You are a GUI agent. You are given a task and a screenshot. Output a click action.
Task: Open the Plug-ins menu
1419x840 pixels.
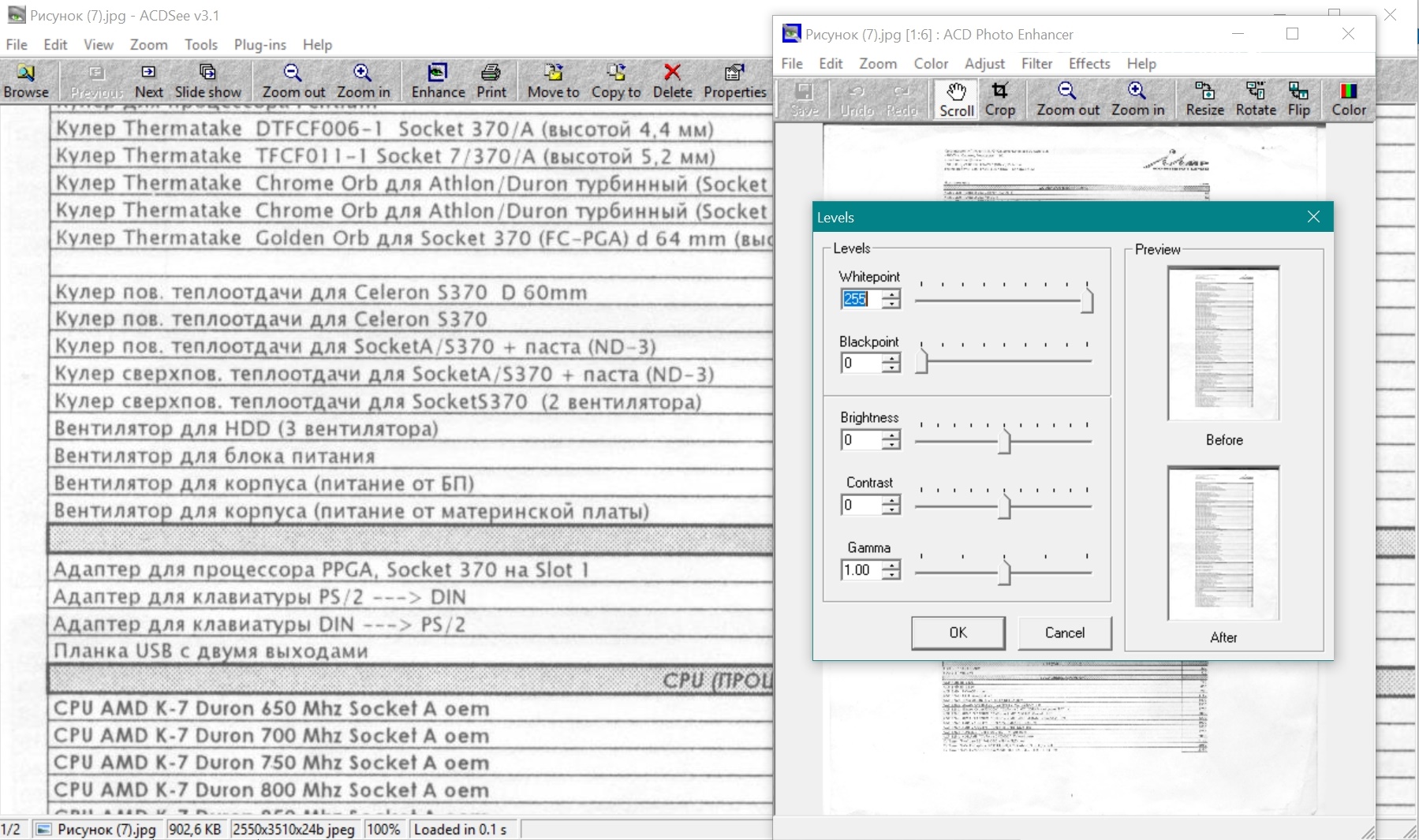click(x=260, y=45)
